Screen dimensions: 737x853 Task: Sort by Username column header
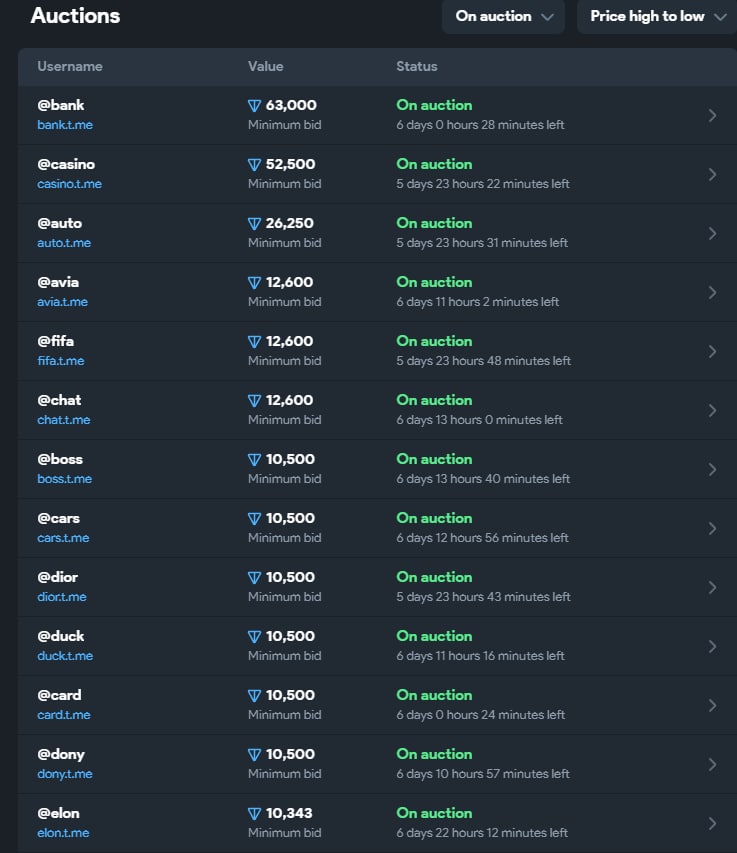[70, 66]
